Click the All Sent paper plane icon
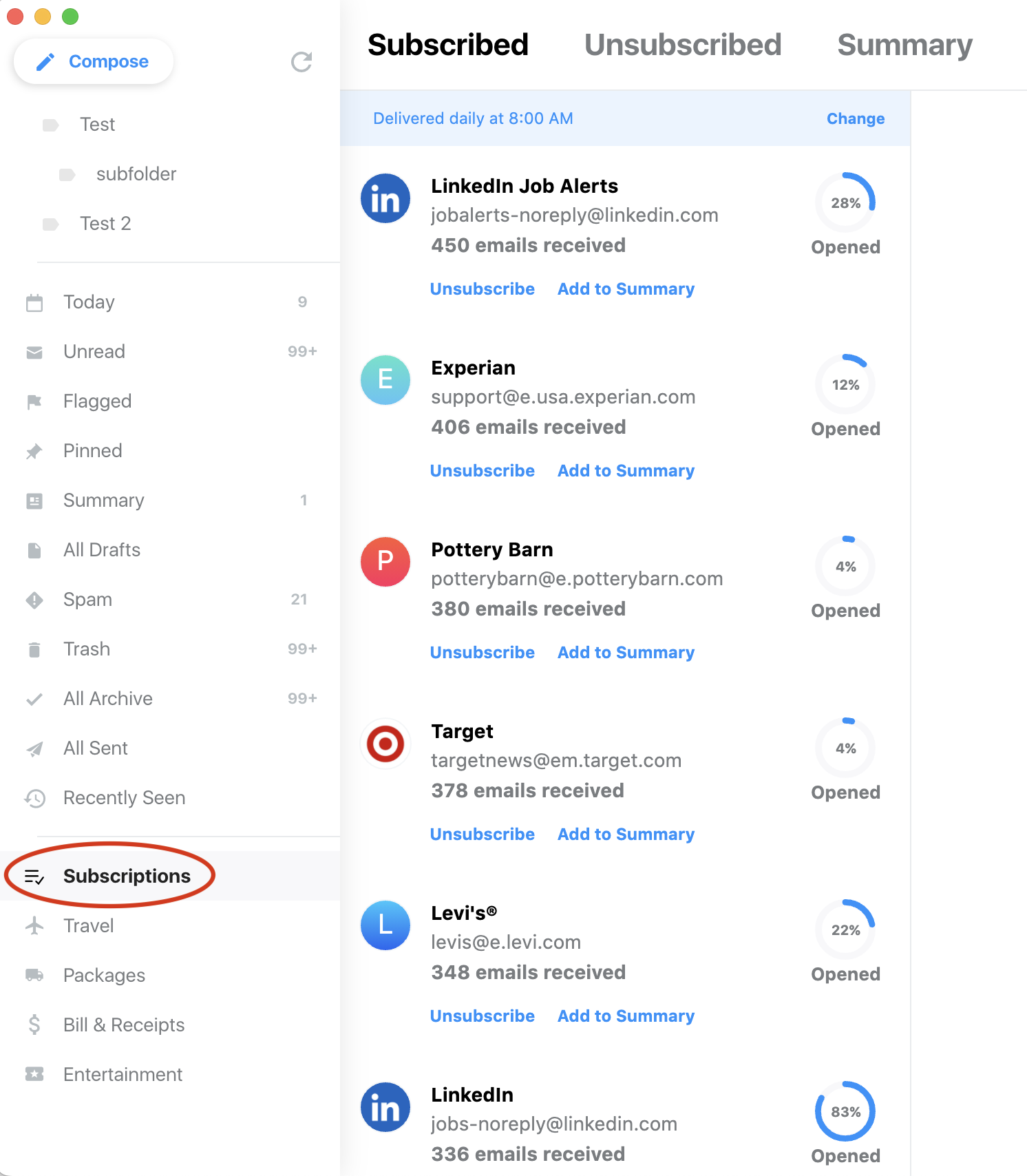 [x=34, y=749]
